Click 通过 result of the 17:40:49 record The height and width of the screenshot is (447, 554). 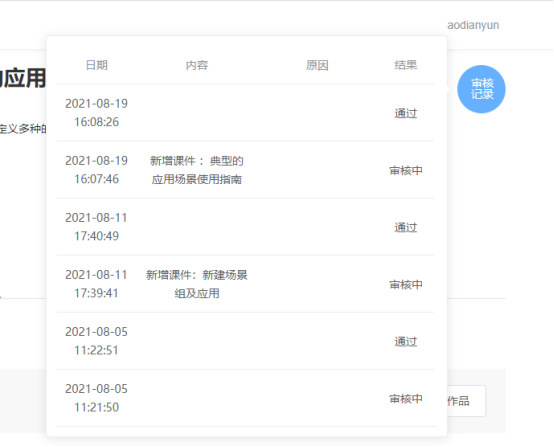[406, 228]
